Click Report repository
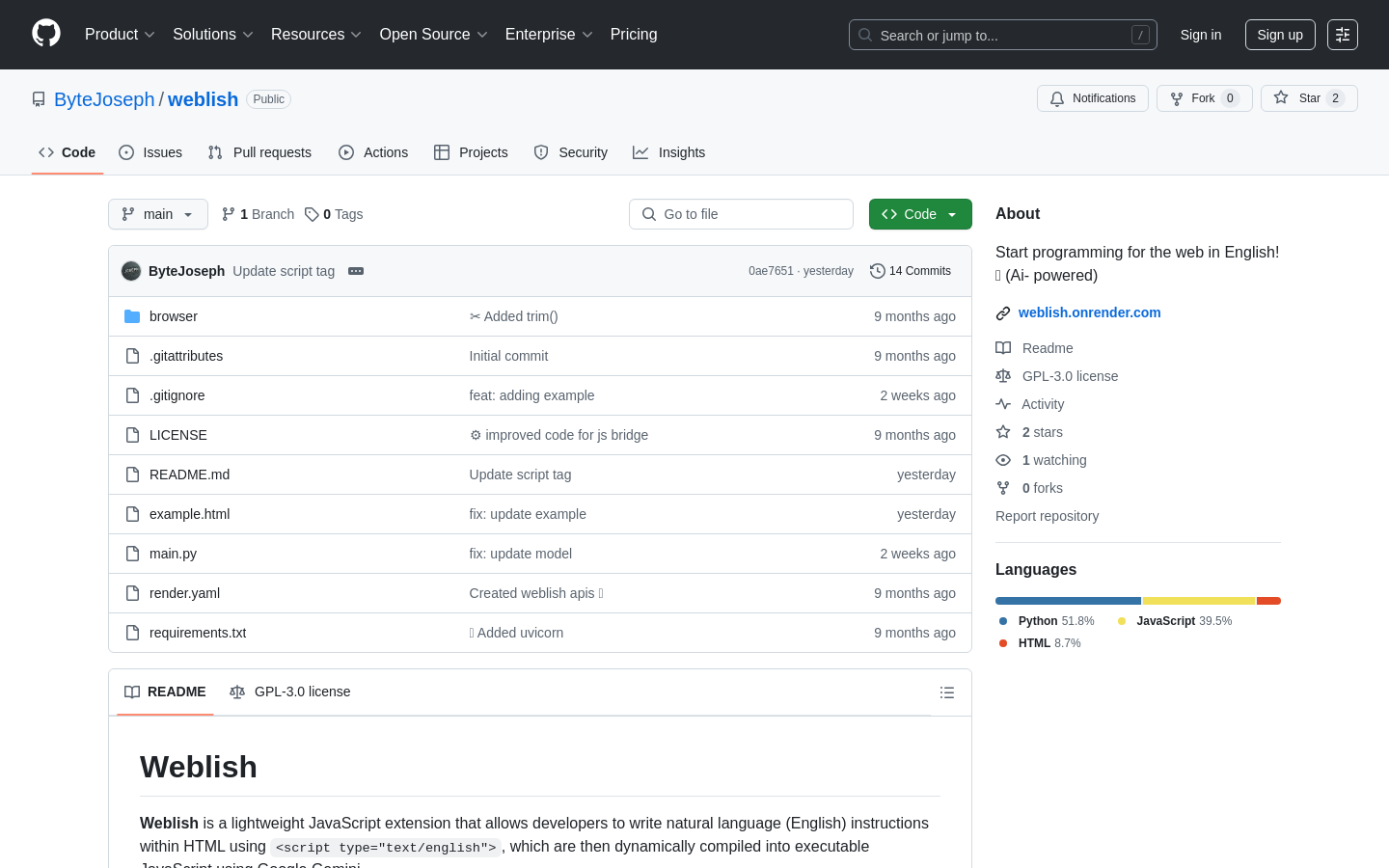The image size is (1389, 868). tap(1047, 516)
